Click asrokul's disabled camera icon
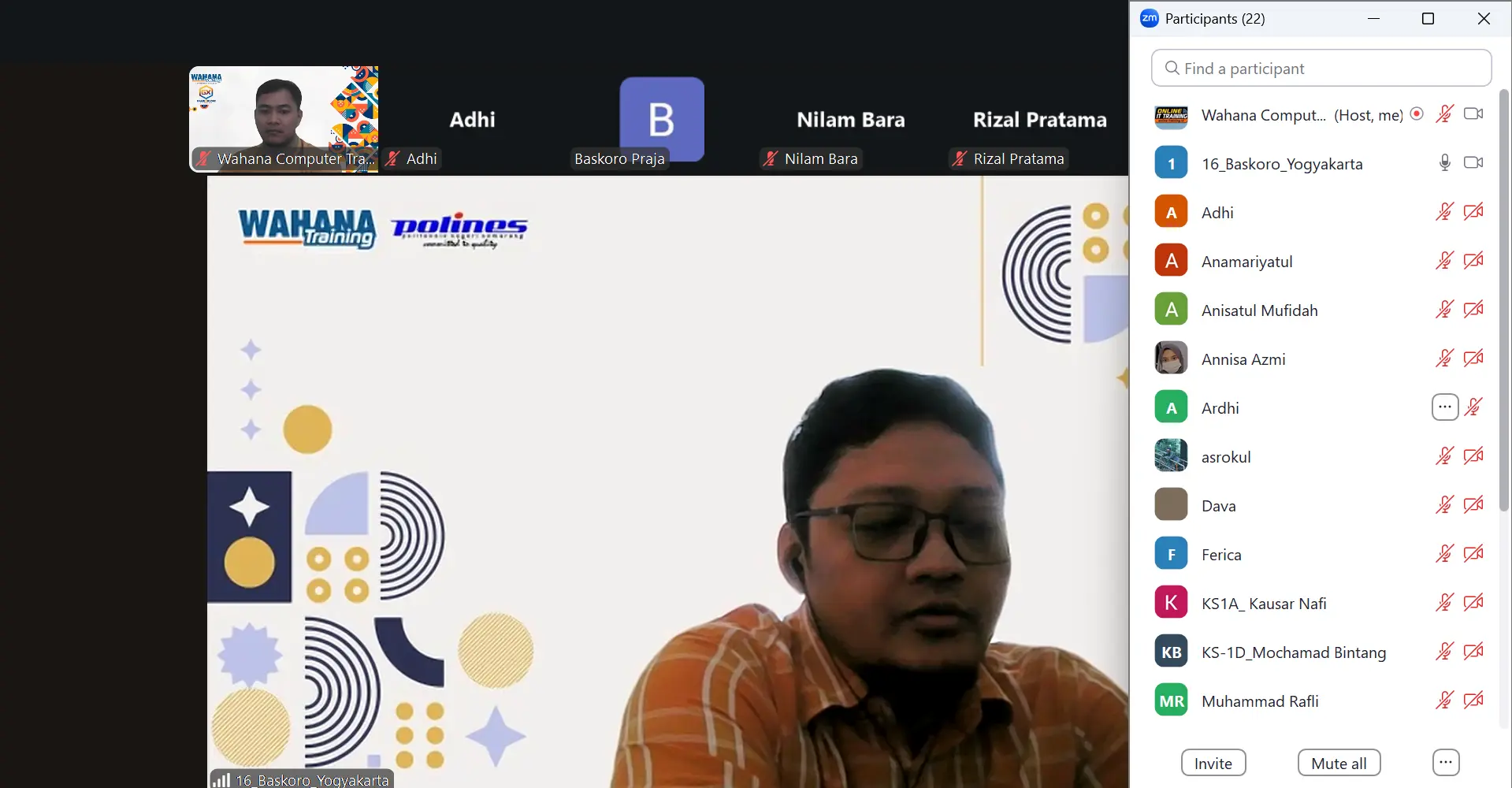Screen dimensions: 1512x788 [1473, 456]
